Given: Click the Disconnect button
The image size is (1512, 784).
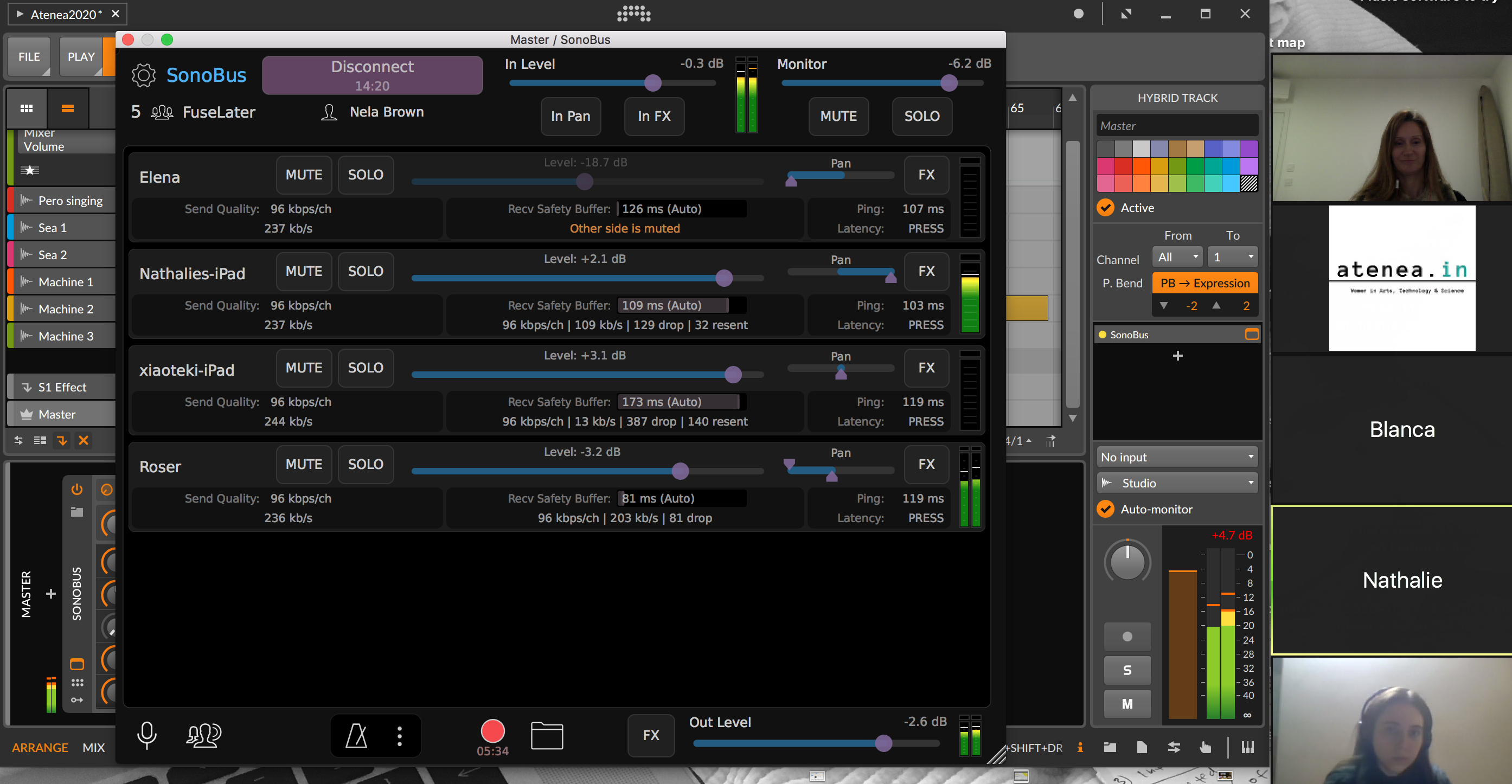Looking at the screenshot, I should point(372,75).
